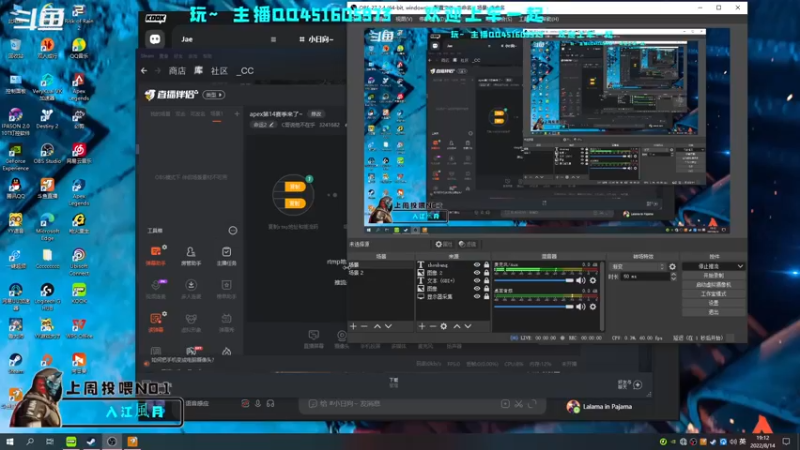The image size is (800, 450).
Task: Open the 库 tab in Steam
Action: (198, 70)
